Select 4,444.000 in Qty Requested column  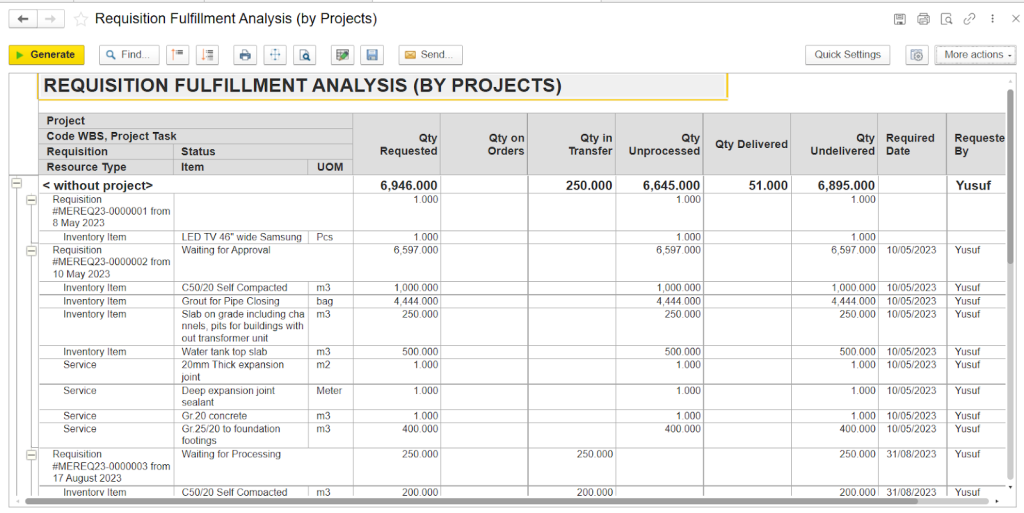coord(396,301)
